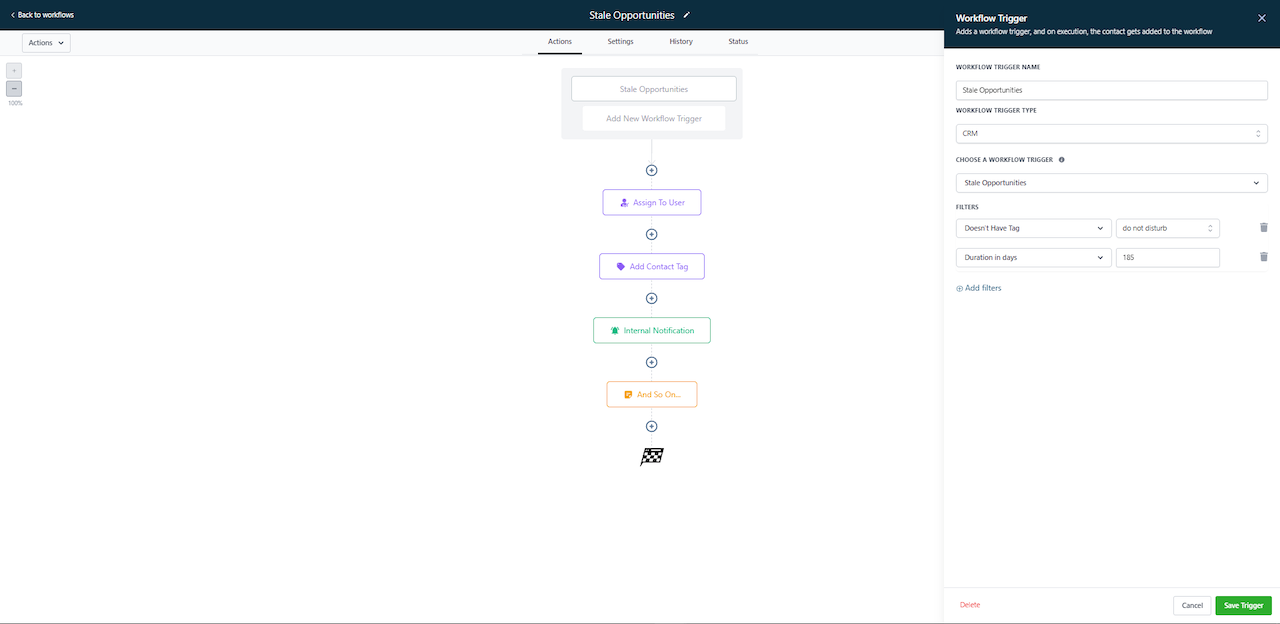Open the Add Contact Tag action

tap(652, 266)
